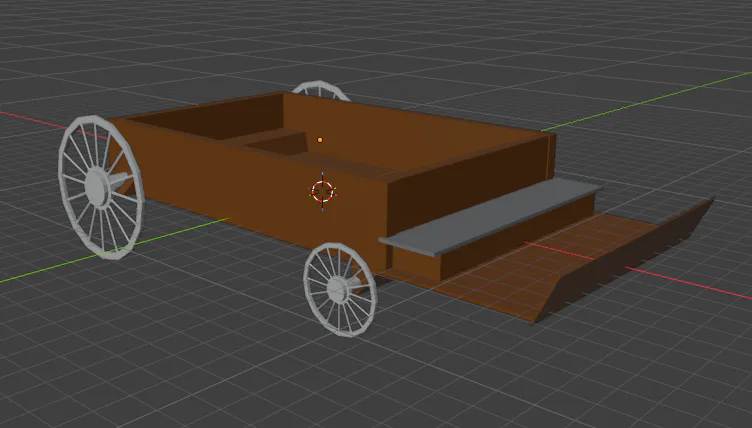Click the 3D cursor crosshair

[322, 191]
